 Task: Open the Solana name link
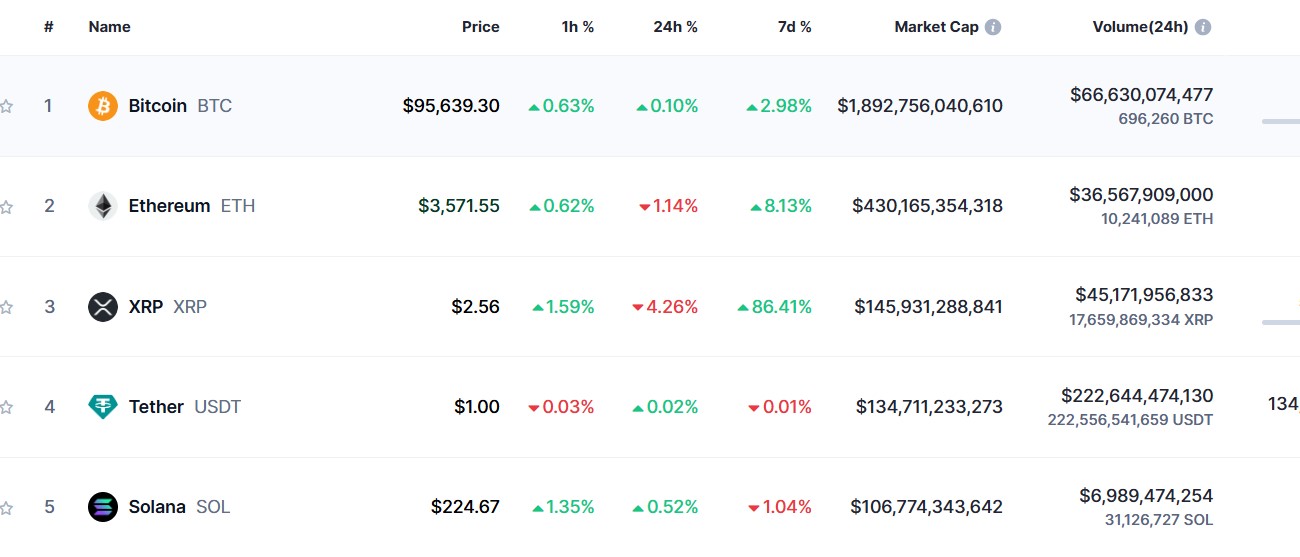[157, 507]
